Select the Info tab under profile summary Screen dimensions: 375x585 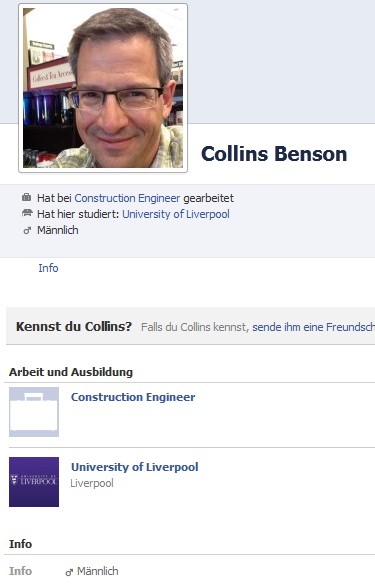[49, 268]
